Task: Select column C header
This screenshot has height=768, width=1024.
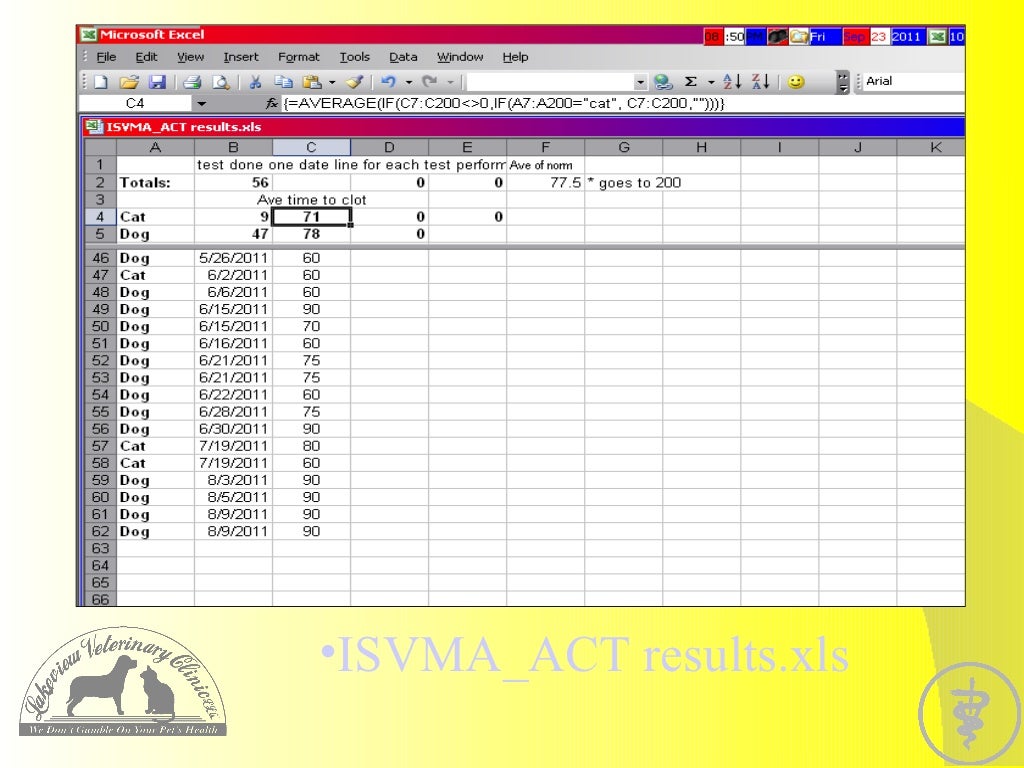Action: click(x=311, y=147)
